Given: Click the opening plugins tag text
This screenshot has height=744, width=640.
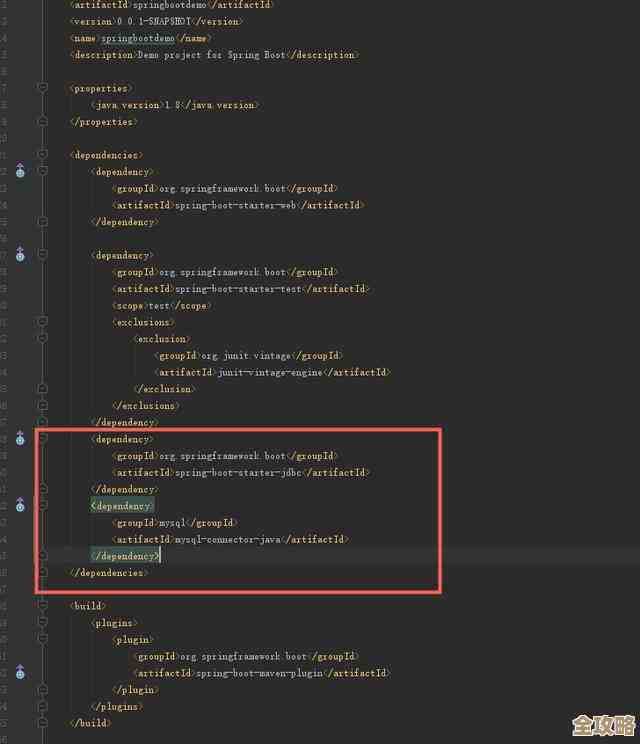Looking at the screenshot, I should click(x=114, y=623).
